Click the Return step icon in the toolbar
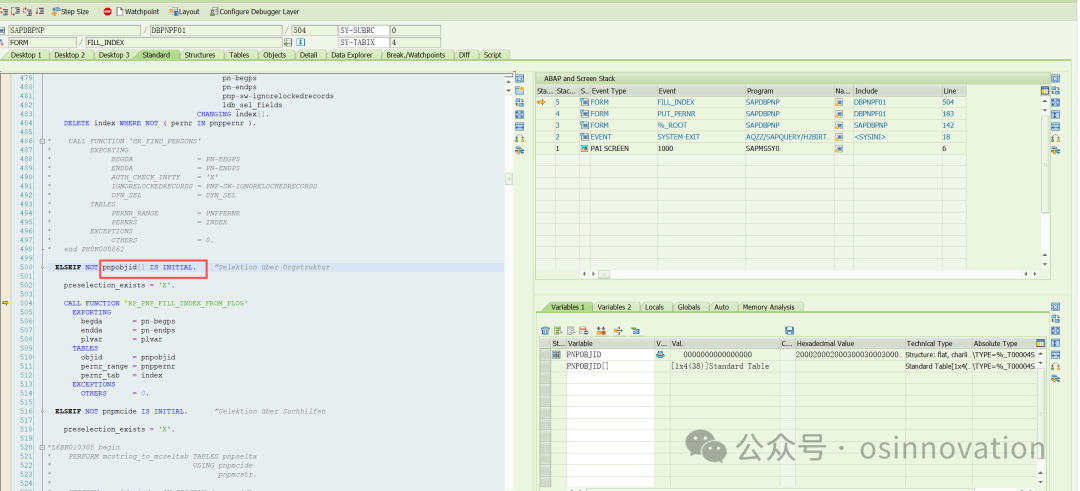The image size is (1080, 491). click(x=27, y=11)
